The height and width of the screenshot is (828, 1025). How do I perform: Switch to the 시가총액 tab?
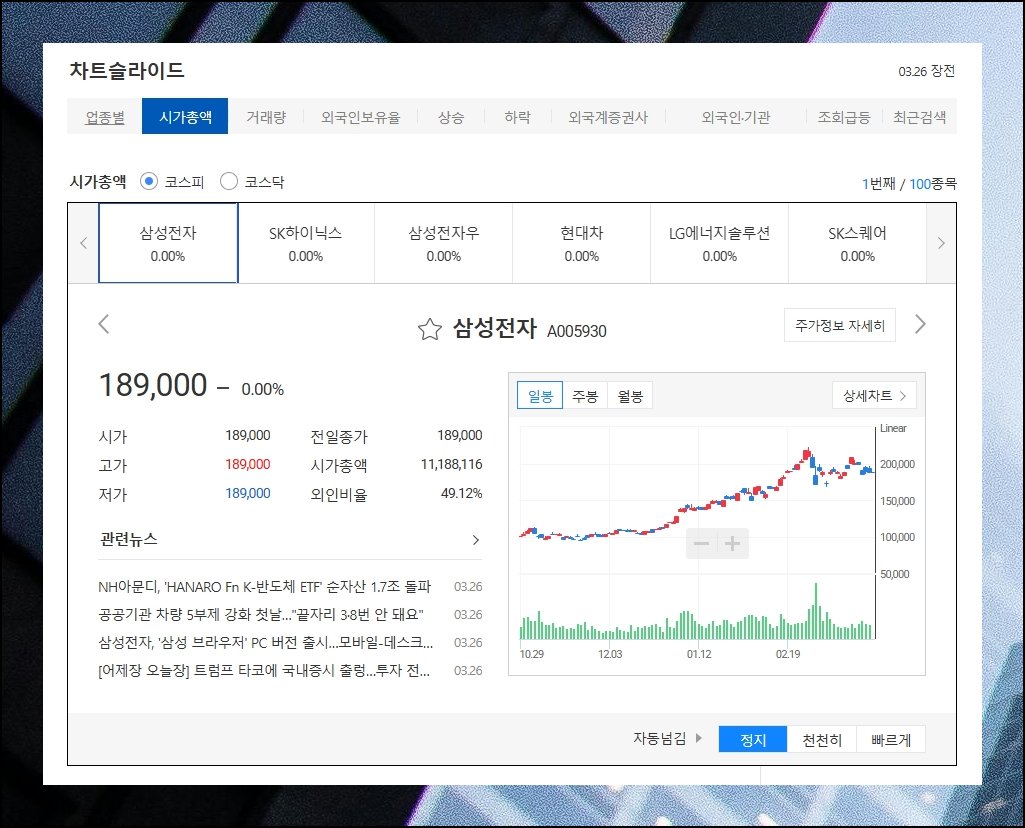(x=185, y=116)
